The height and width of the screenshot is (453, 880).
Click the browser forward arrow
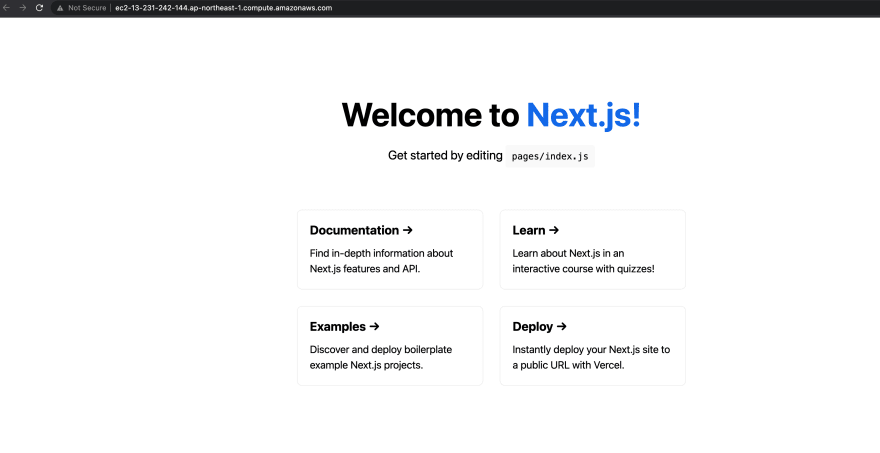point(23,8)
